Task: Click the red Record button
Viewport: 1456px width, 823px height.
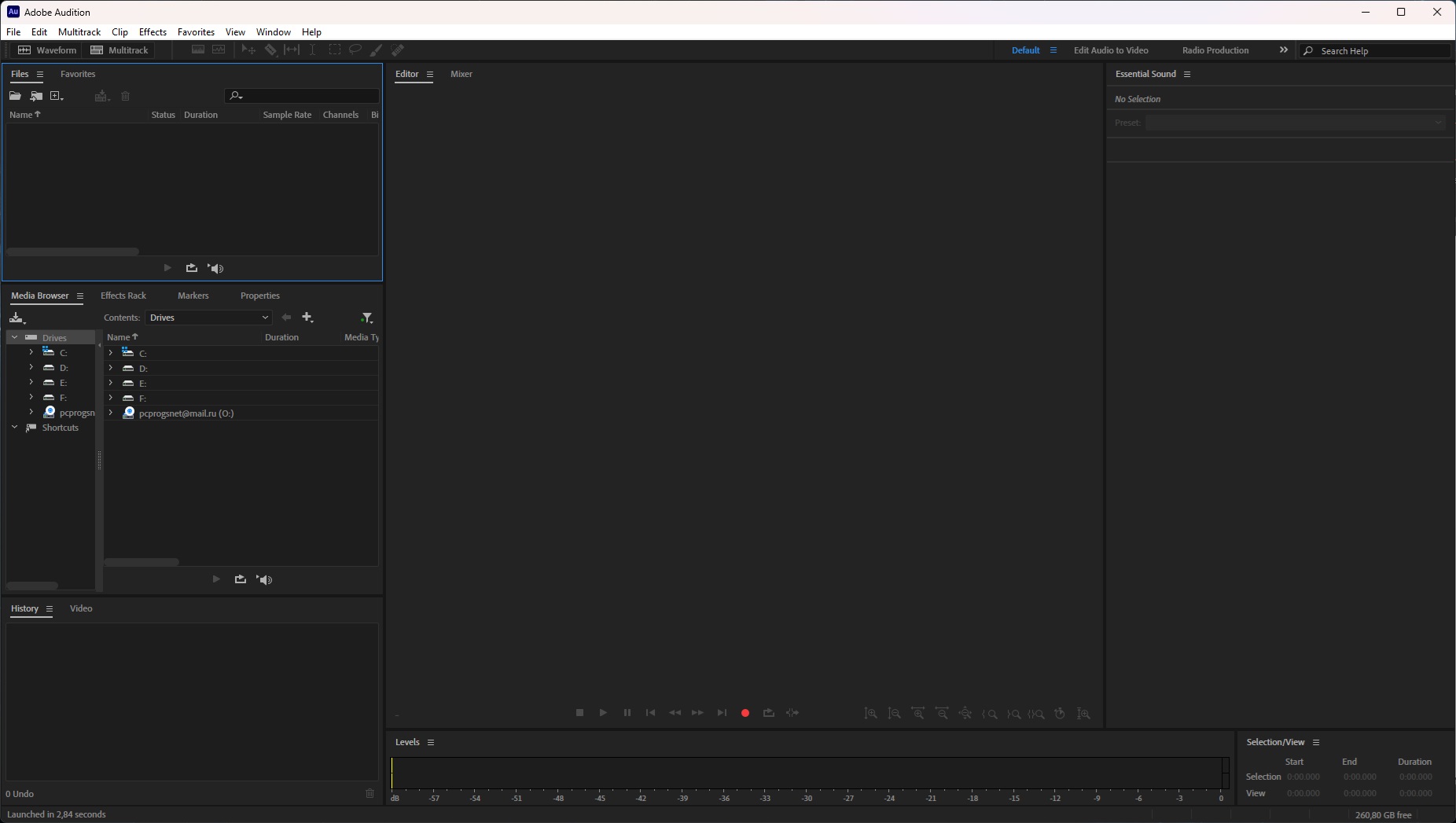Action: [745, 713]
